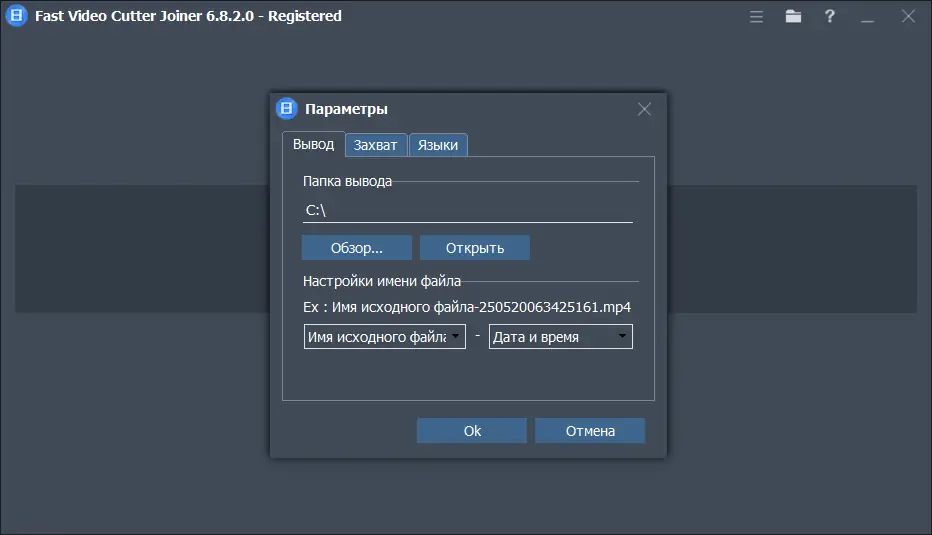
Task: Close the Параметры dialog with X
Action: [x=644, y=109]
